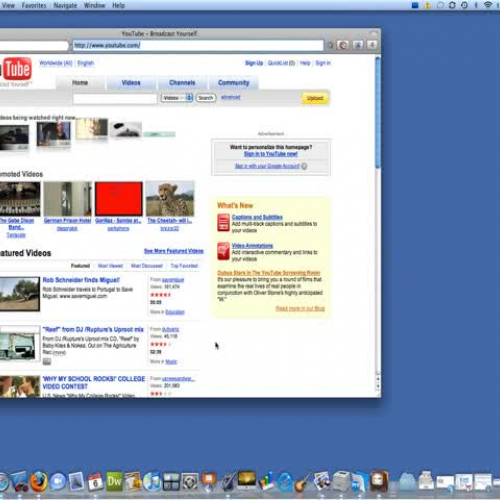The width and height of the screenshot is (500, 500).
Task: Click The Cheetah promoted video thumbnail
Action: coord(170,199)
